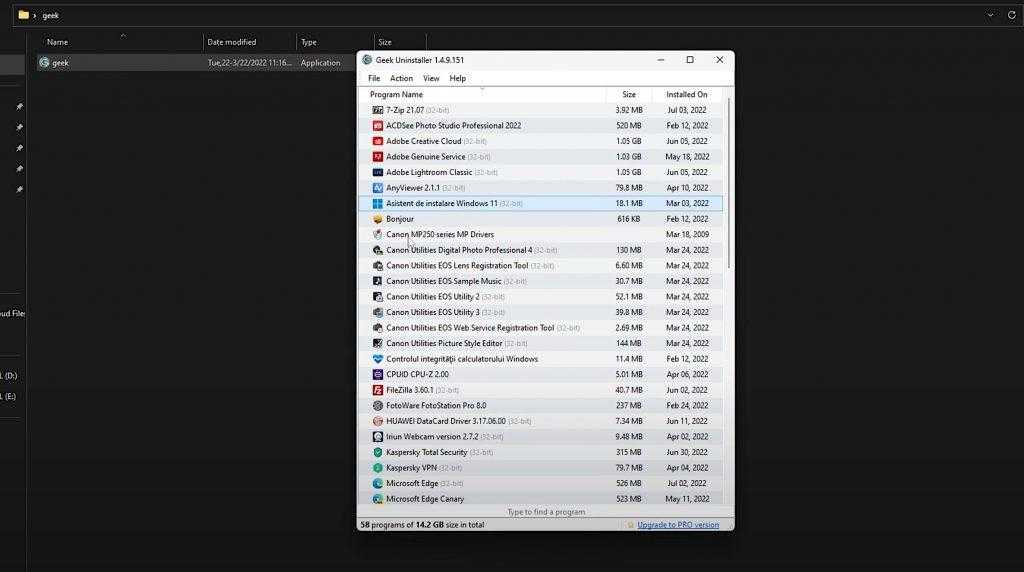Click the '520 MB' size cell
Screen dimensions: 1024x572
pyautogui.click(x=629, y=126)
